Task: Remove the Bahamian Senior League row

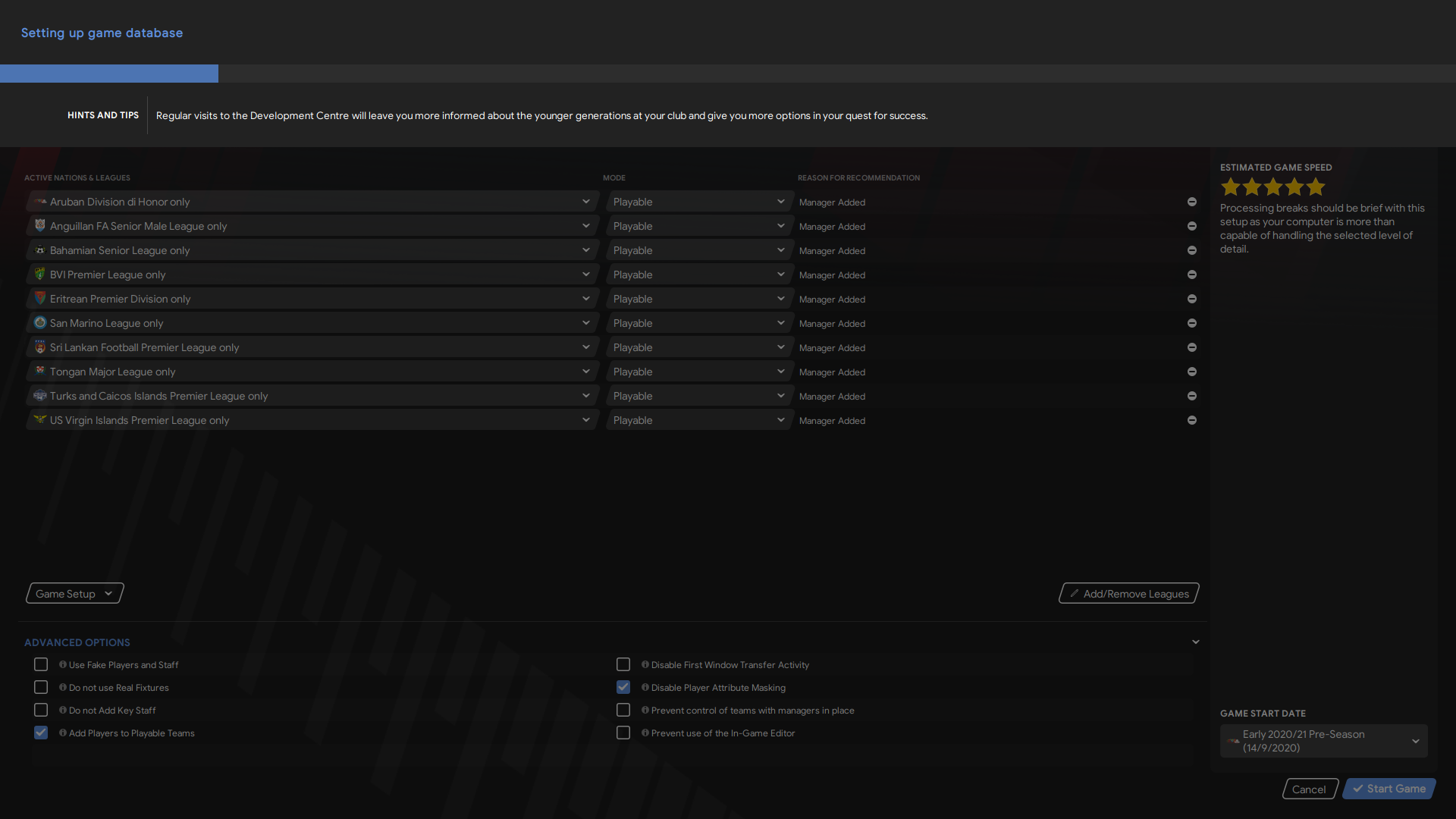Action: tap(1191, 250)
